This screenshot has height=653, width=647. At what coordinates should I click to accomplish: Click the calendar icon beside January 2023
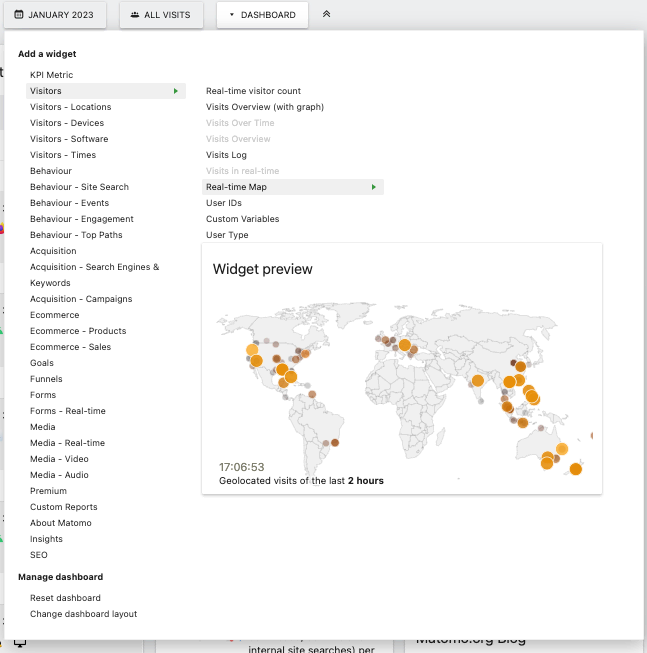pos(19,15)
